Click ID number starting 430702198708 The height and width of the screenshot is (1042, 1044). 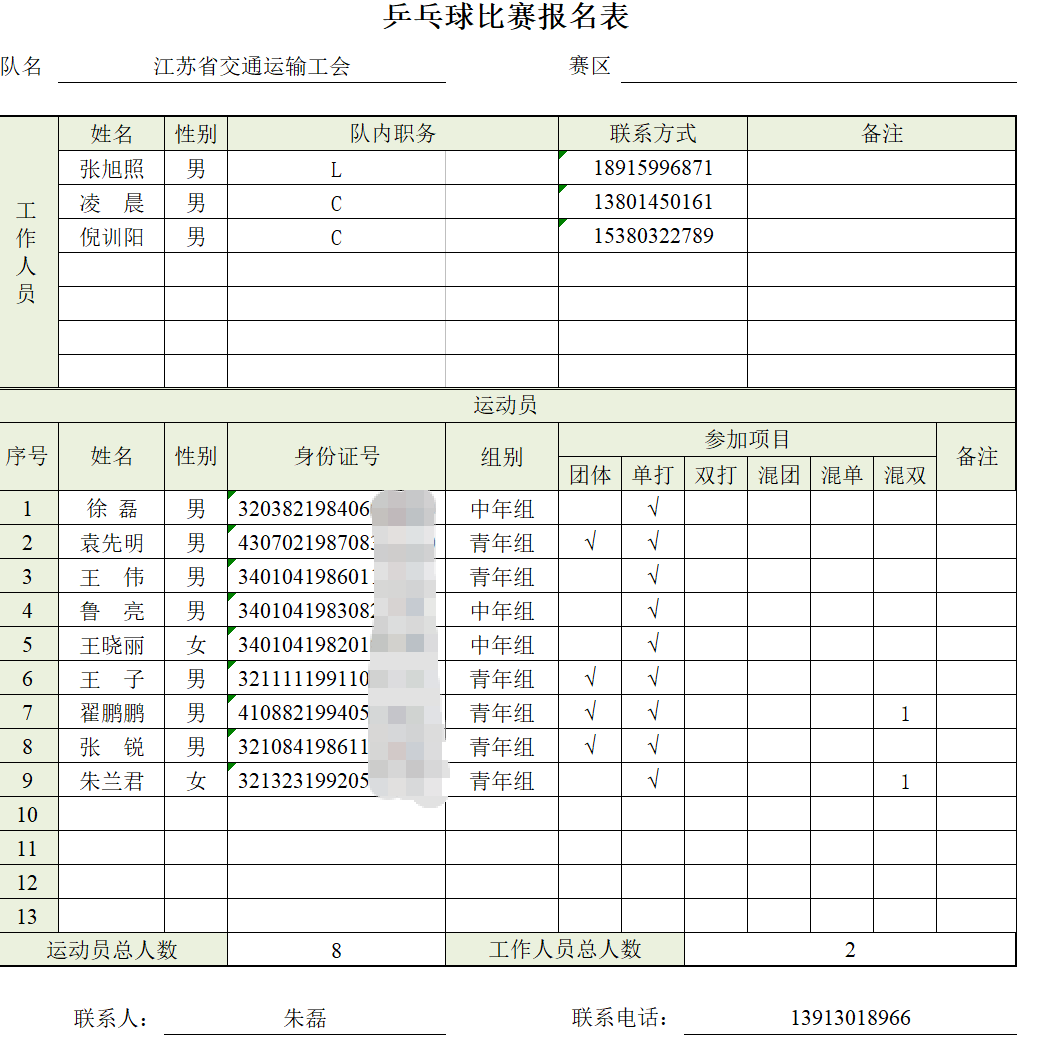(336, 543)
